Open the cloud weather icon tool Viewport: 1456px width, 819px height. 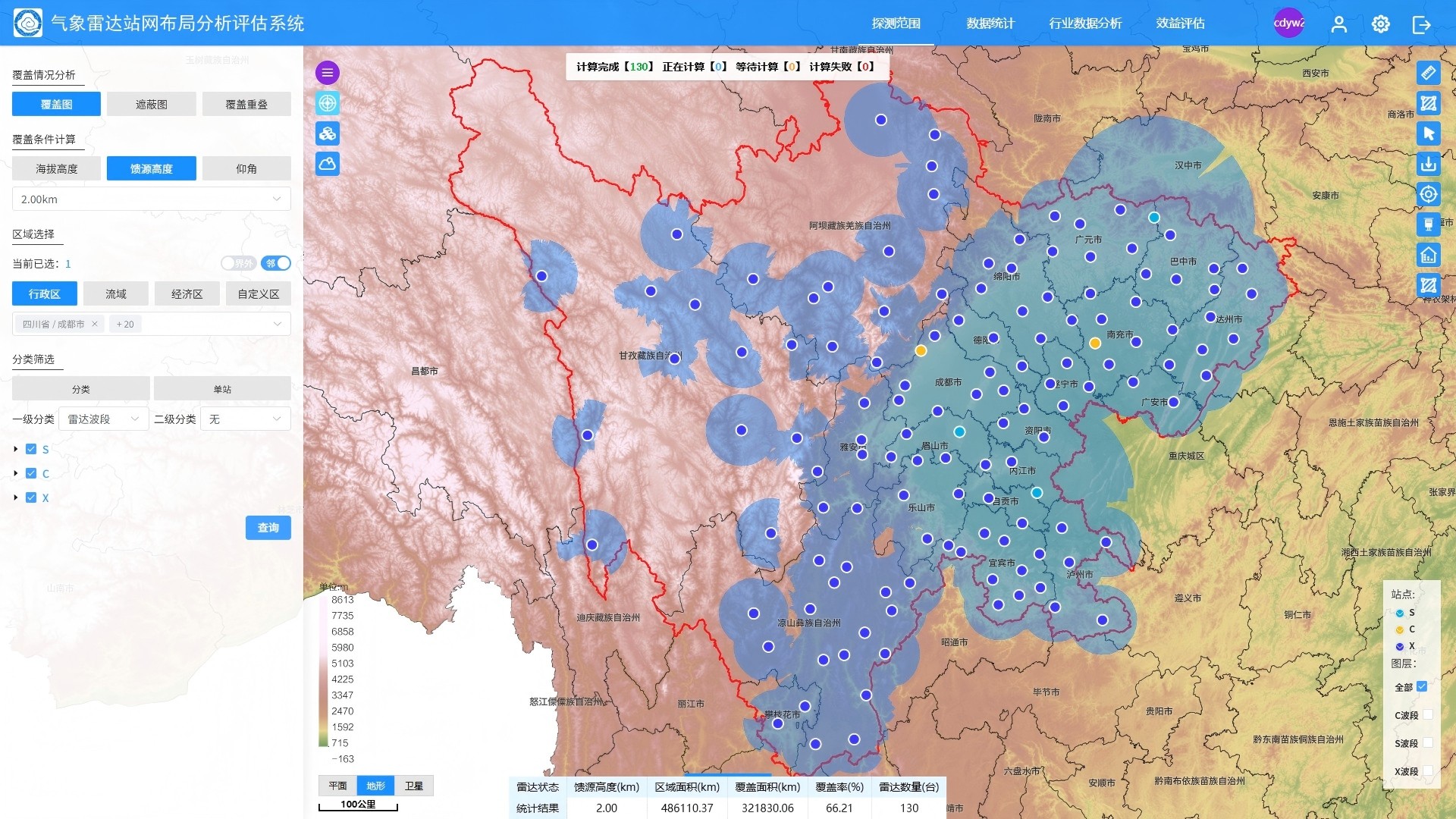328,164
